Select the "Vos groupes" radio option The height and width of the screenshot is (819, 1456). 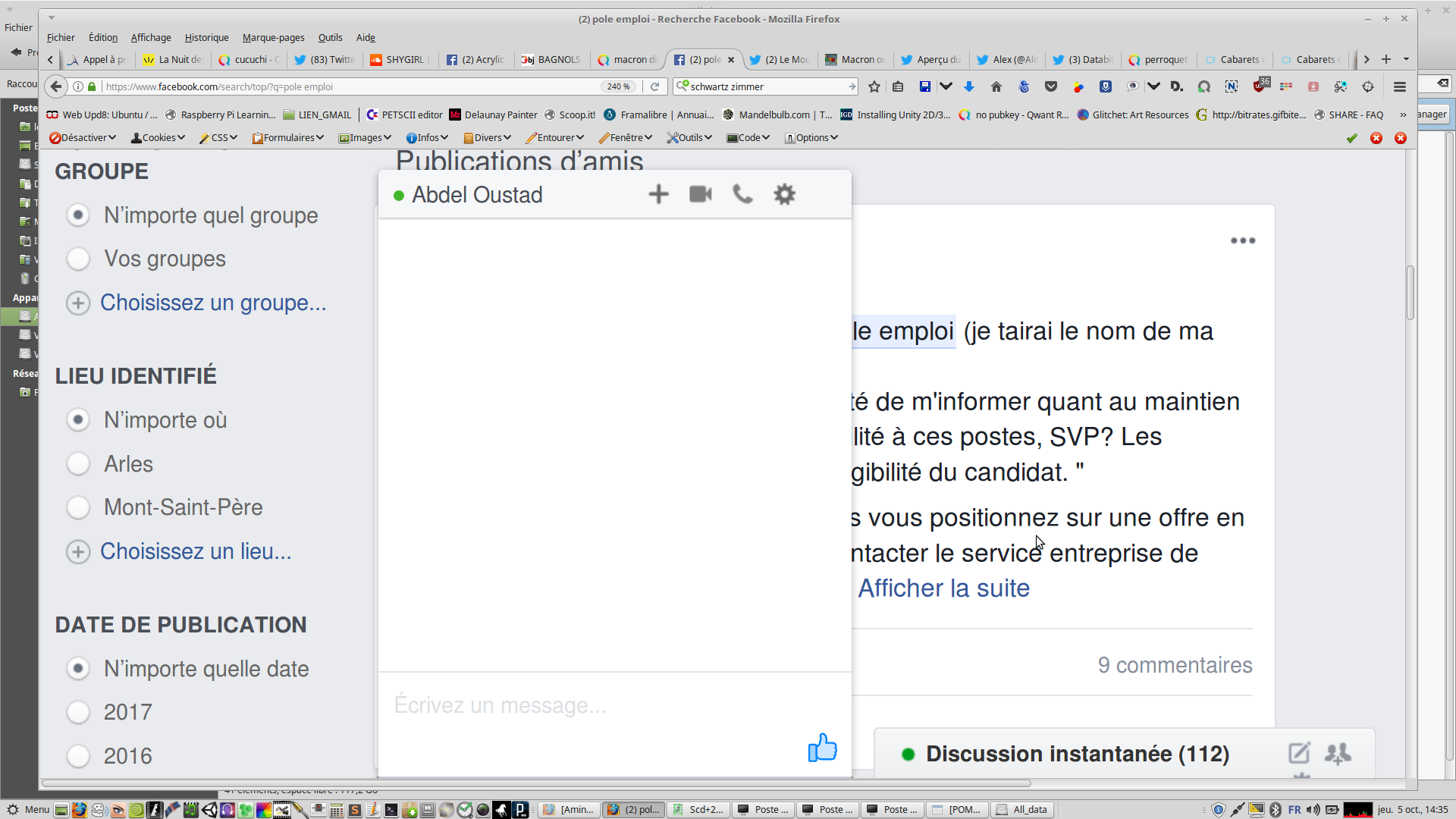[x=78, y=259]
